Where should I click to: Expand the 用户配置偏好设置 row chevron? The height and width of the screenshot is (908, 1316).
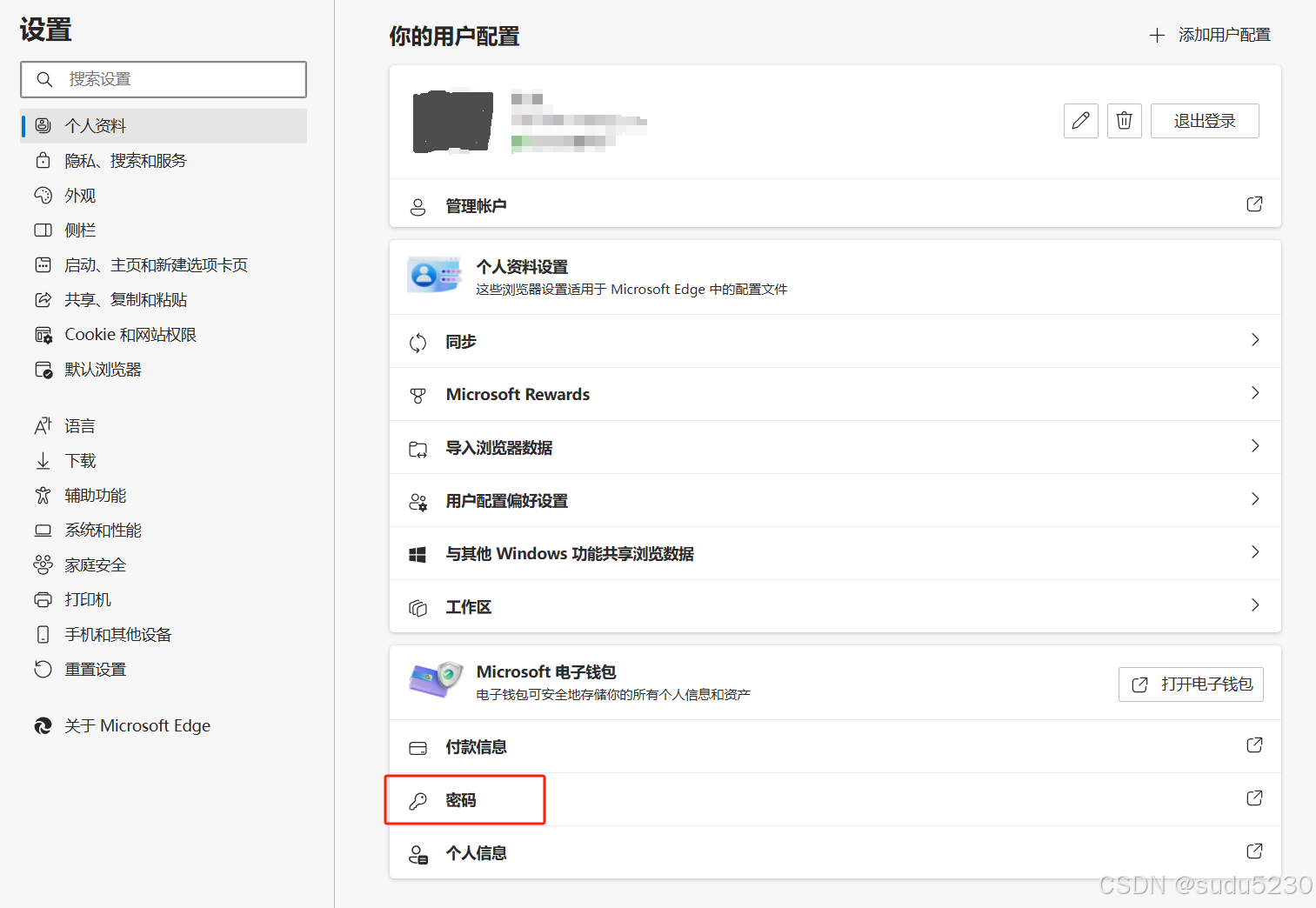tap(1255, 499)
